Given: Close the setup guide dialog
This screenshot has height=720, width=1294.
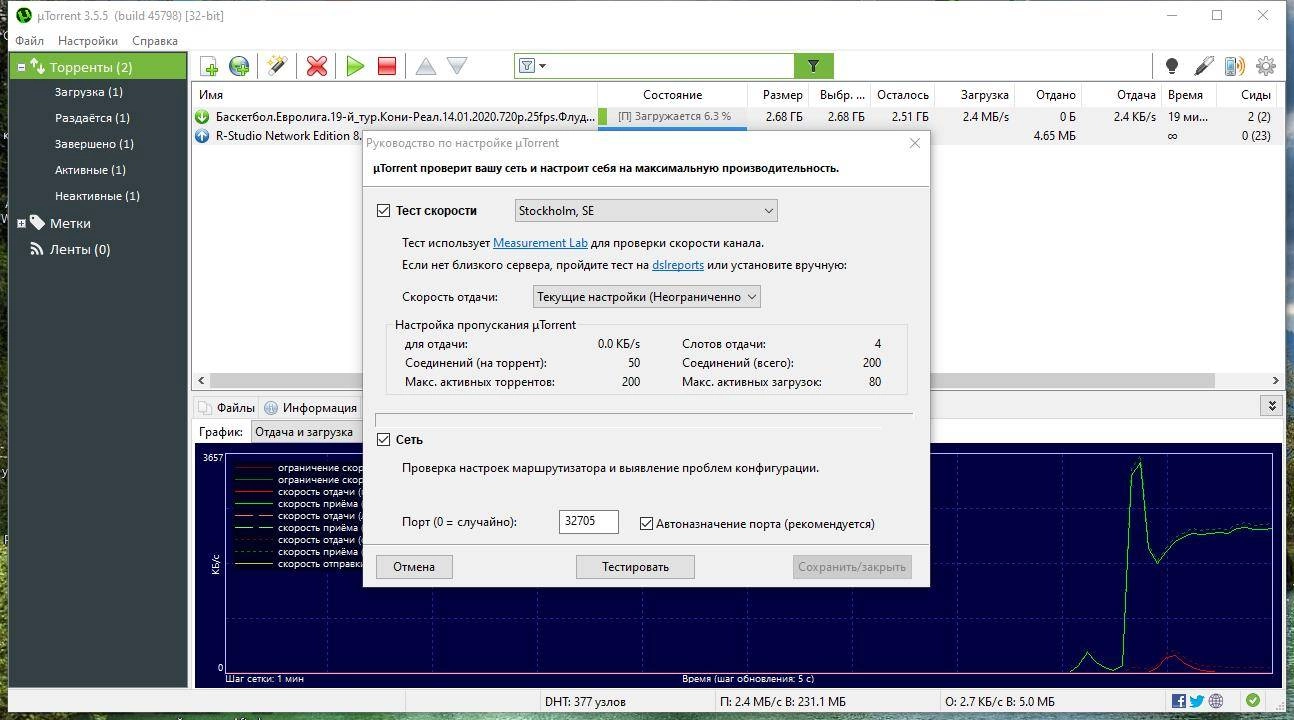Looking at the screenshot, I should (915, 143).
